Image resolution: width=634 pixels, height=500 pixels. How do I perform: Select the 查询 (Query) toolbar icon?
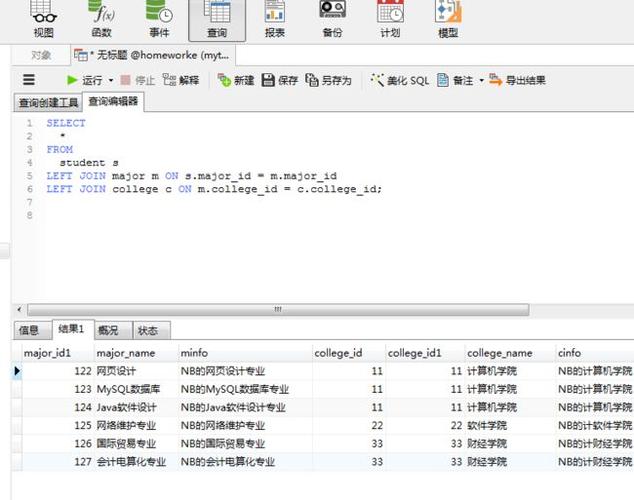coord(217,20)
